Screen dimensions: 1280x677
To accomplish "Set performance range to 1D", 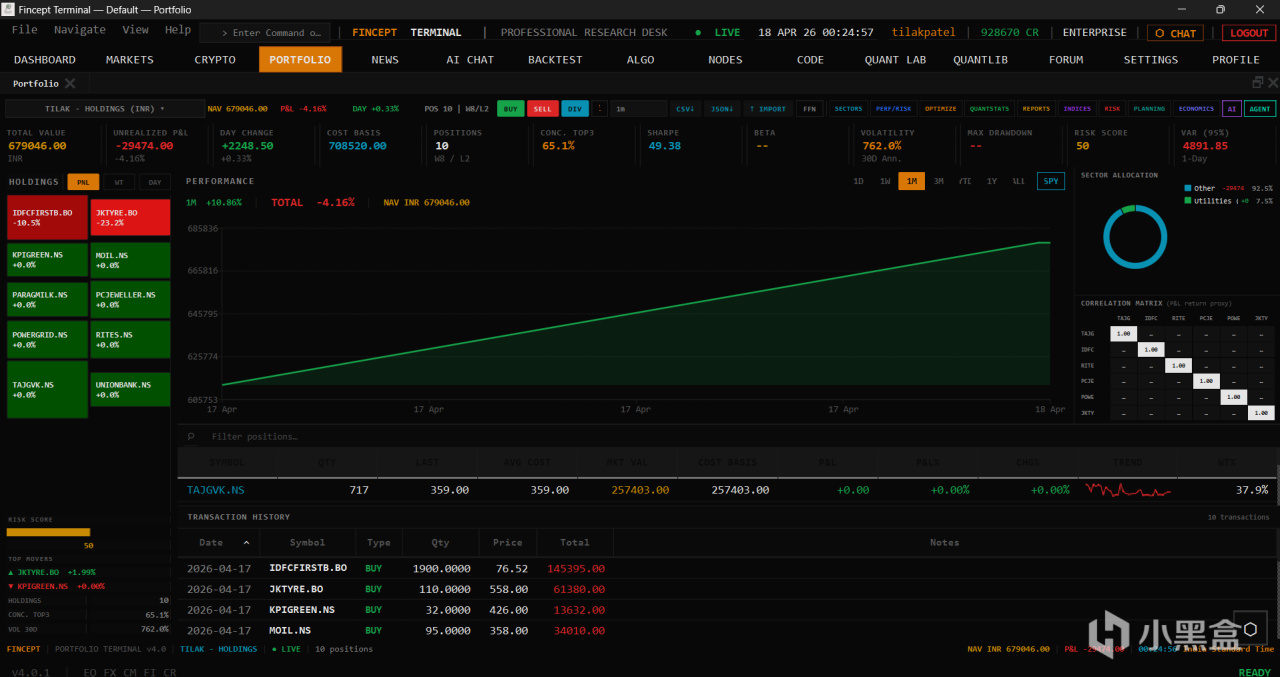I will coord(858,181).
